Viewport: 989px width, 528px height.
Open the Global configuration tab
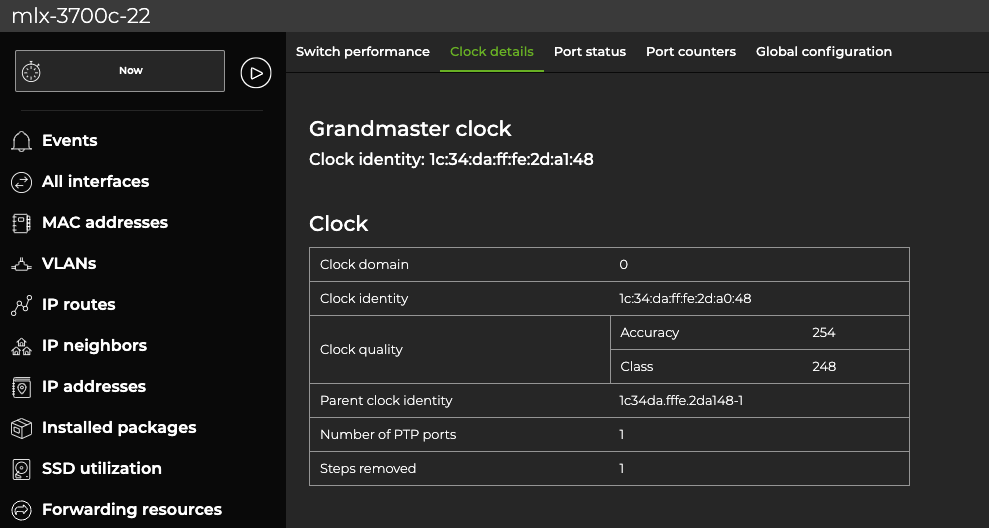(824, 52)
